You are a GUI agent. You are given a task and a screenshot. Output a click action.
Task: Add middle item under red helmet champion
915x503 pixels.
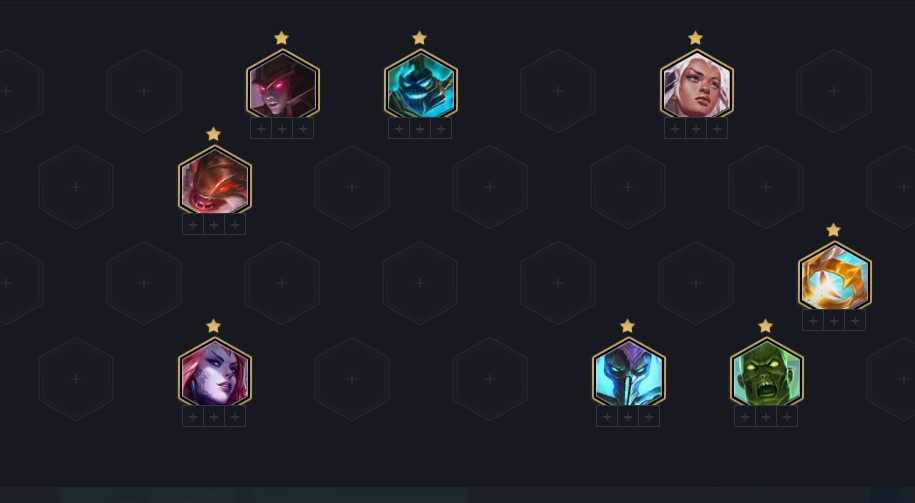[x=214, y=225]
